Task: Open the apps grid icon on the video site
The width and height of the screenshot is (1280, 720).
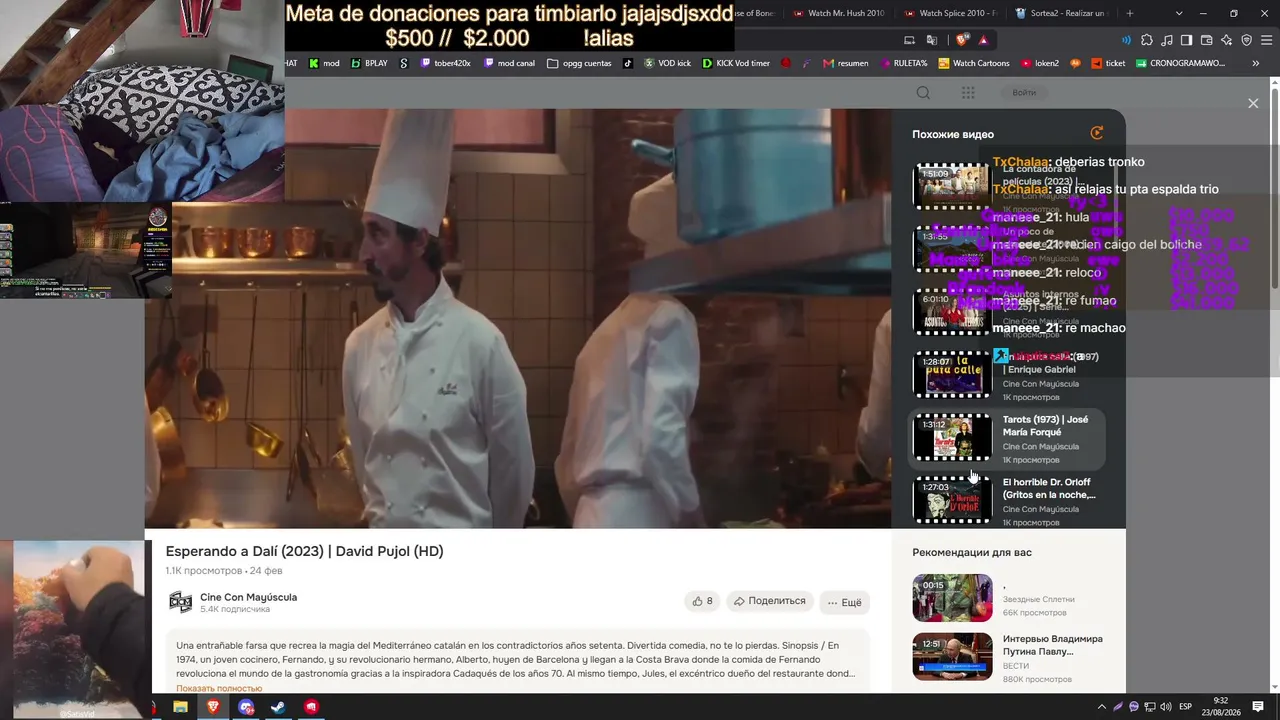Action: (x=968, y=92)
